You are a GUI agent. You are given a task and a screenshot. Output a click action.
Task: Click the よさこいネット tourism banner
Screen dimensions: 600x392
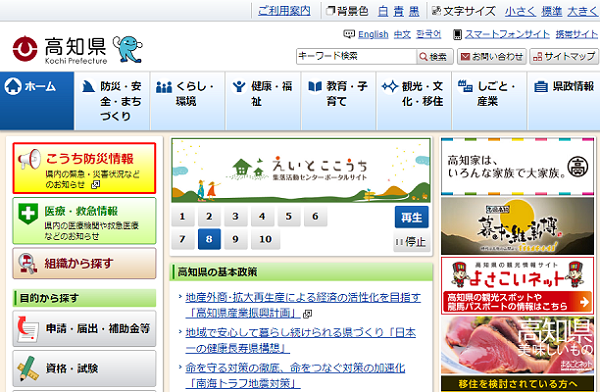(x=517, y=286)
